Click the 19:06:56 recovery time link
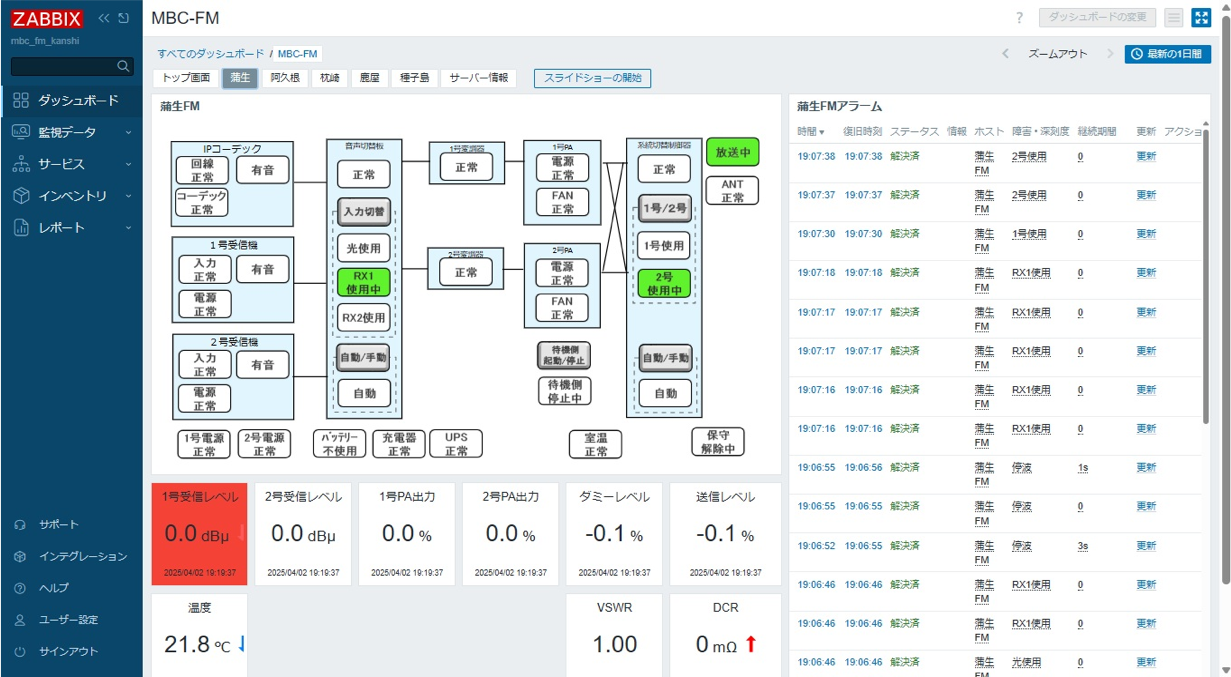Screen dimensions: 1231x677 click(x=863, y=468)
